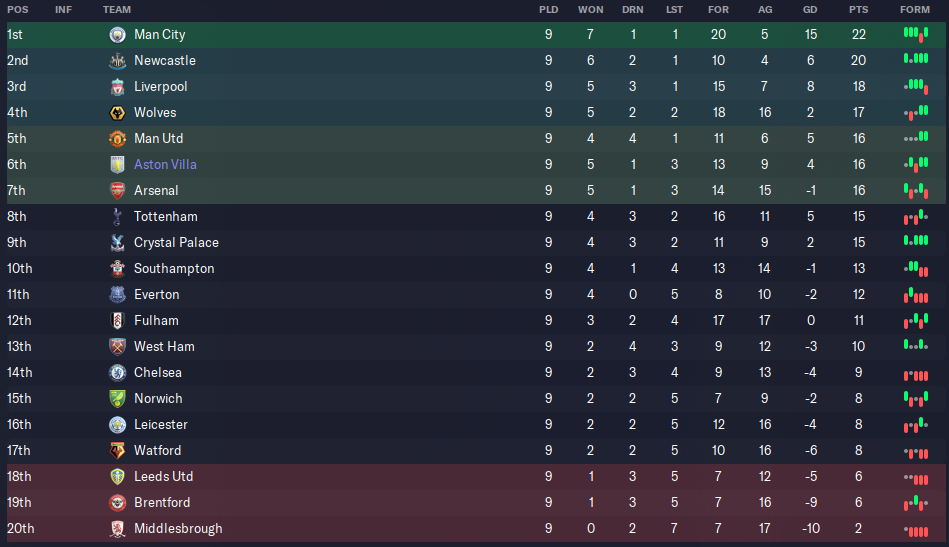The image size is (949, 547).
Task: Click the Tottenham cockerel badge
Action: pos(117,217)
